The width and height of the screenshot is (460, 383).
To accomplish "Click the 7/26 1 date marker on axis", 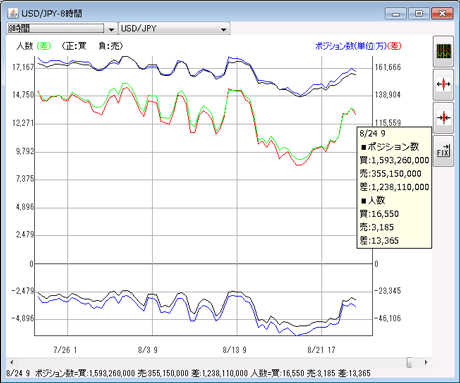I will 65,350.
